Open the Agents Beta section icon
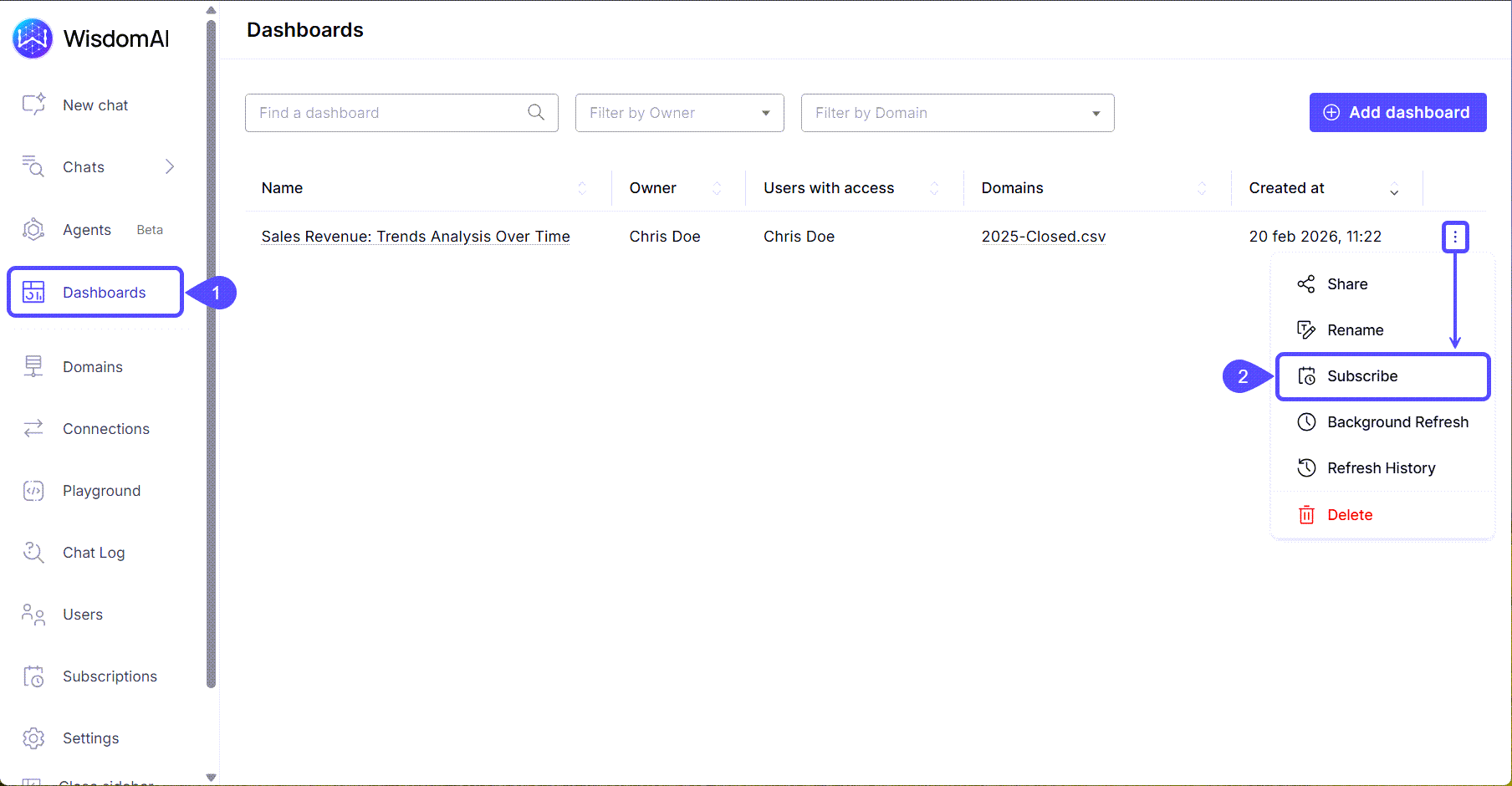The width and height of the screenshot is (1512, 786). [33, 229]
